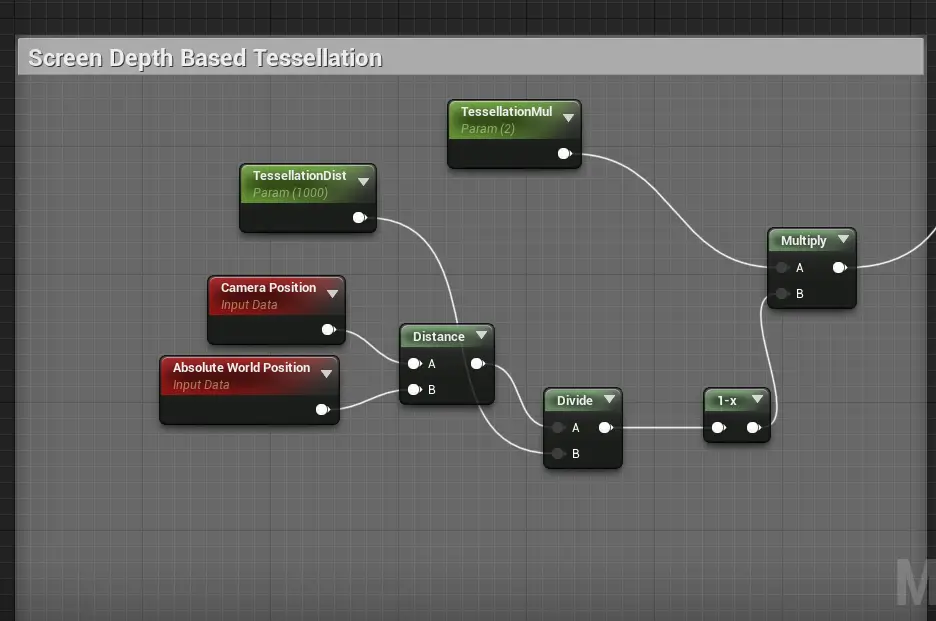Click the 1-x node output pin
936x621 pixels.
click(x=754, y=428)
